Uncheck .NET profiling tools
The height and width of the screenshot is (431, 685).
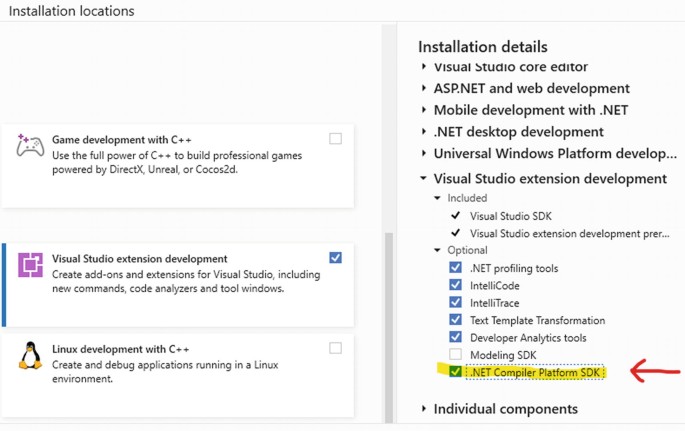pyautogui.click(x=455, y=267)
